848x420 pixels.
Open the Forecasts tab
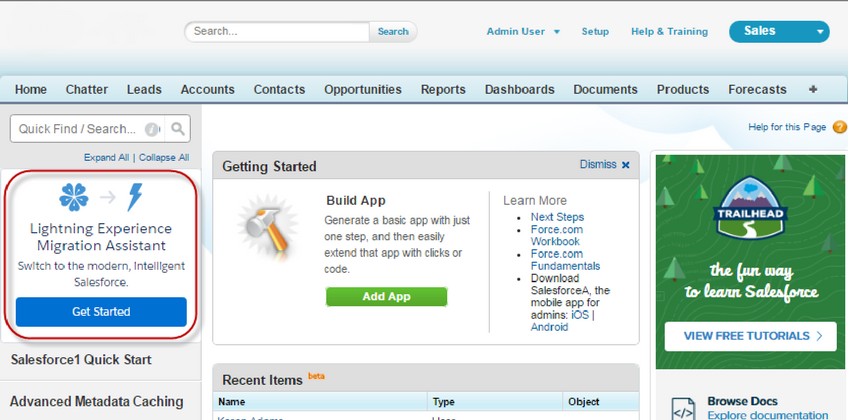pyautogui.click(x=757, y=90)
